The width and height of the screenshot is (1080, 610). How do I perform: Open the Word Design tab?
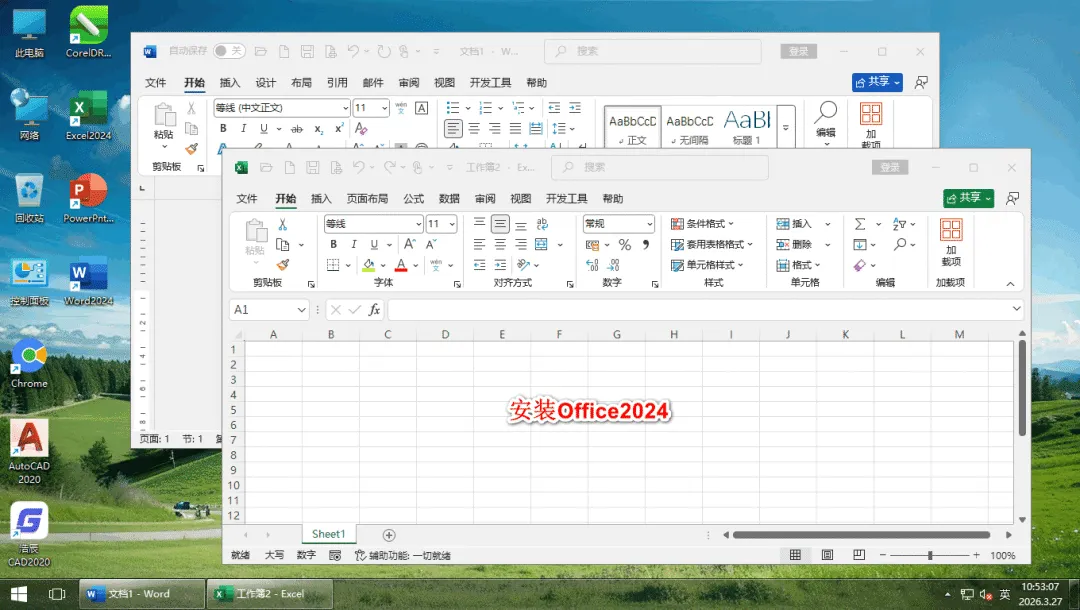tap(266, 83)
